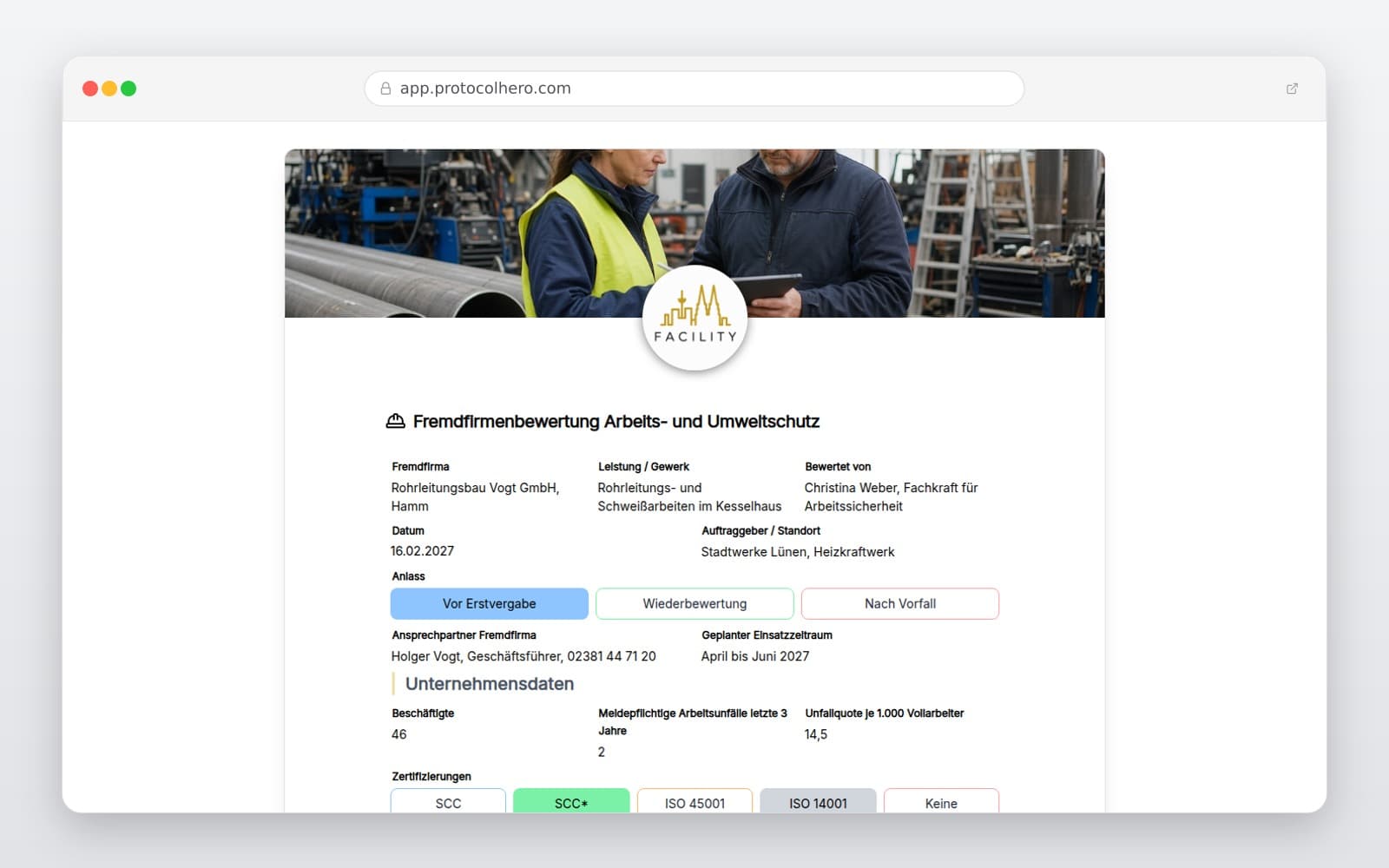The width and height of the screenshot is (1389, 868).
Task: Click the 'Bewertet von' field label
Action: [838, 467]
